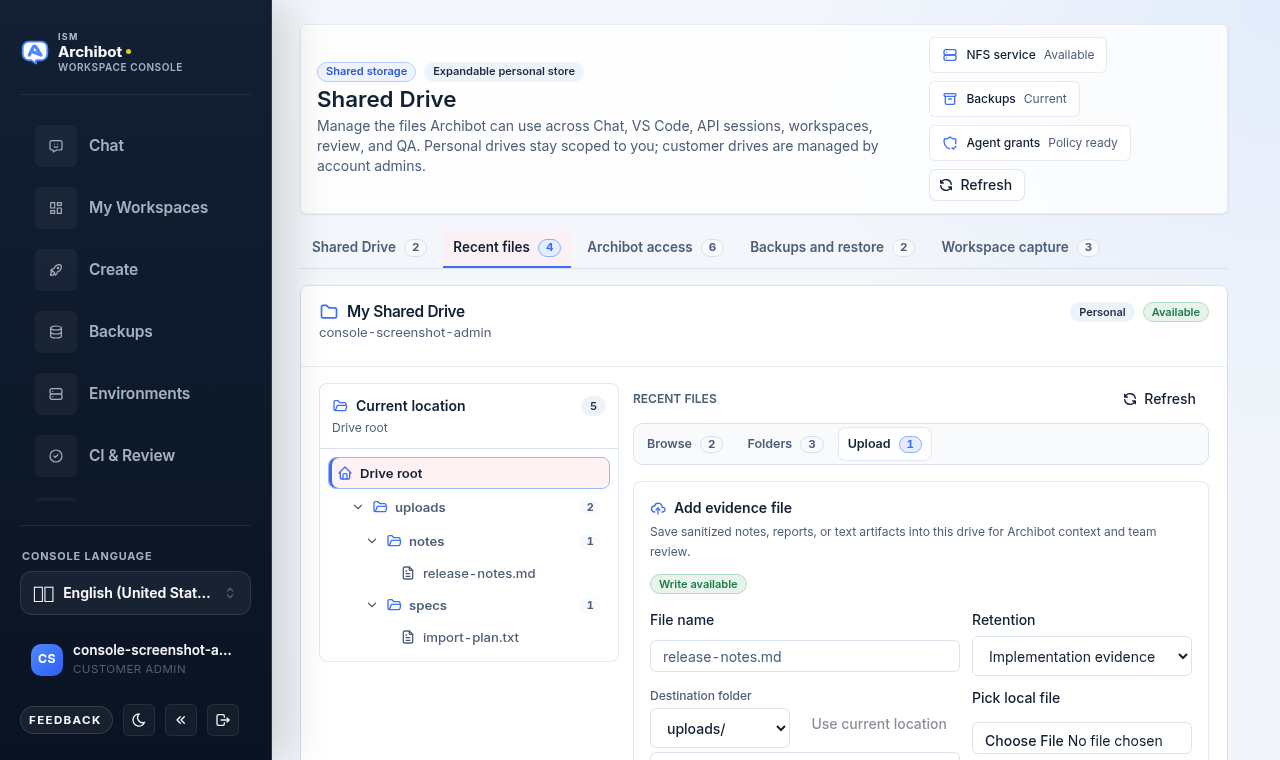The height and width of the screenshot is (760, 1280).
Task: Click the Chat label in sidebar
Action: tap(106, 146)
